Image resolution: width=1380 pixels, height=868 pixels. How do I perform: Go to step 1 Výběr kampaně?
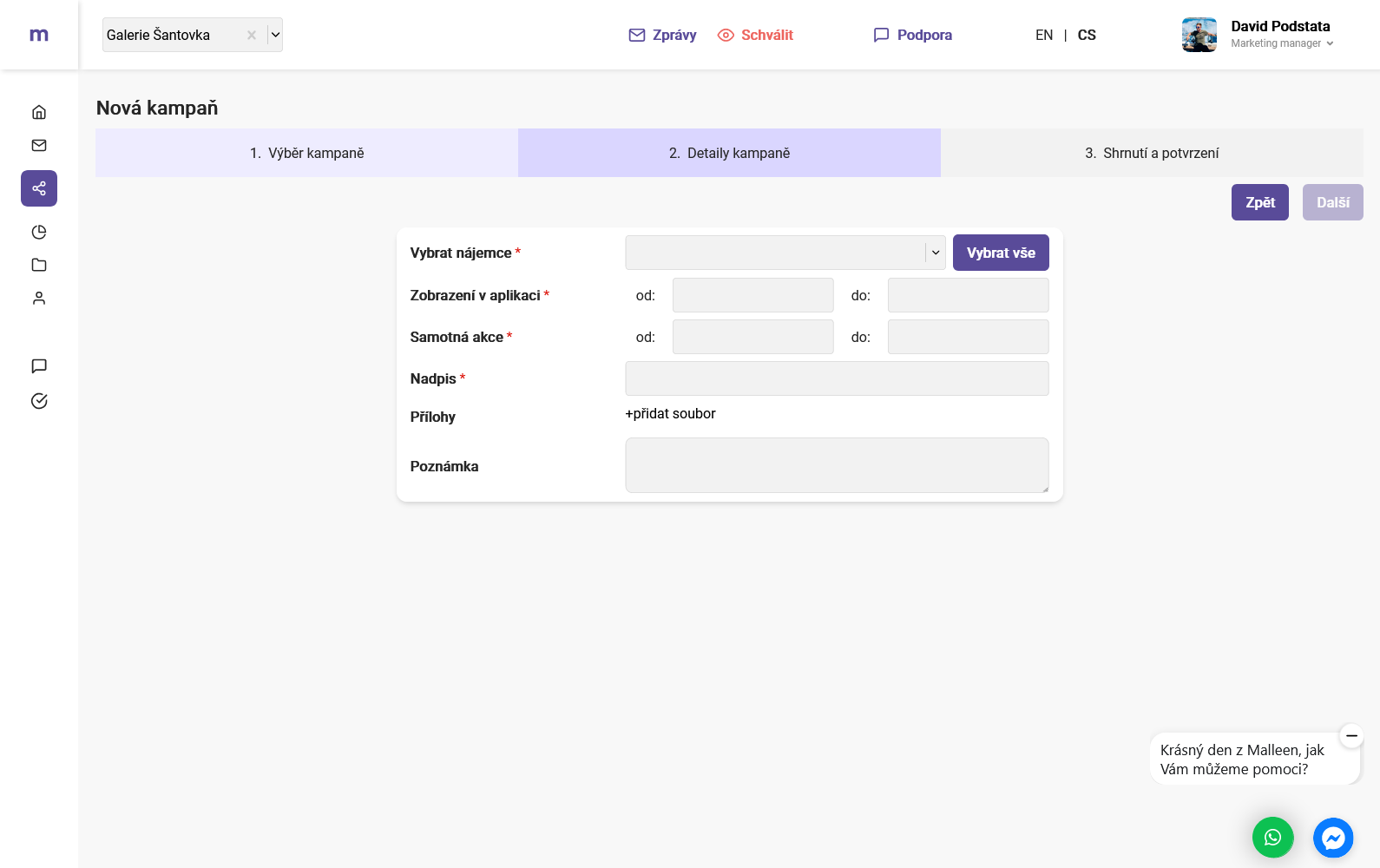[306, 153]
